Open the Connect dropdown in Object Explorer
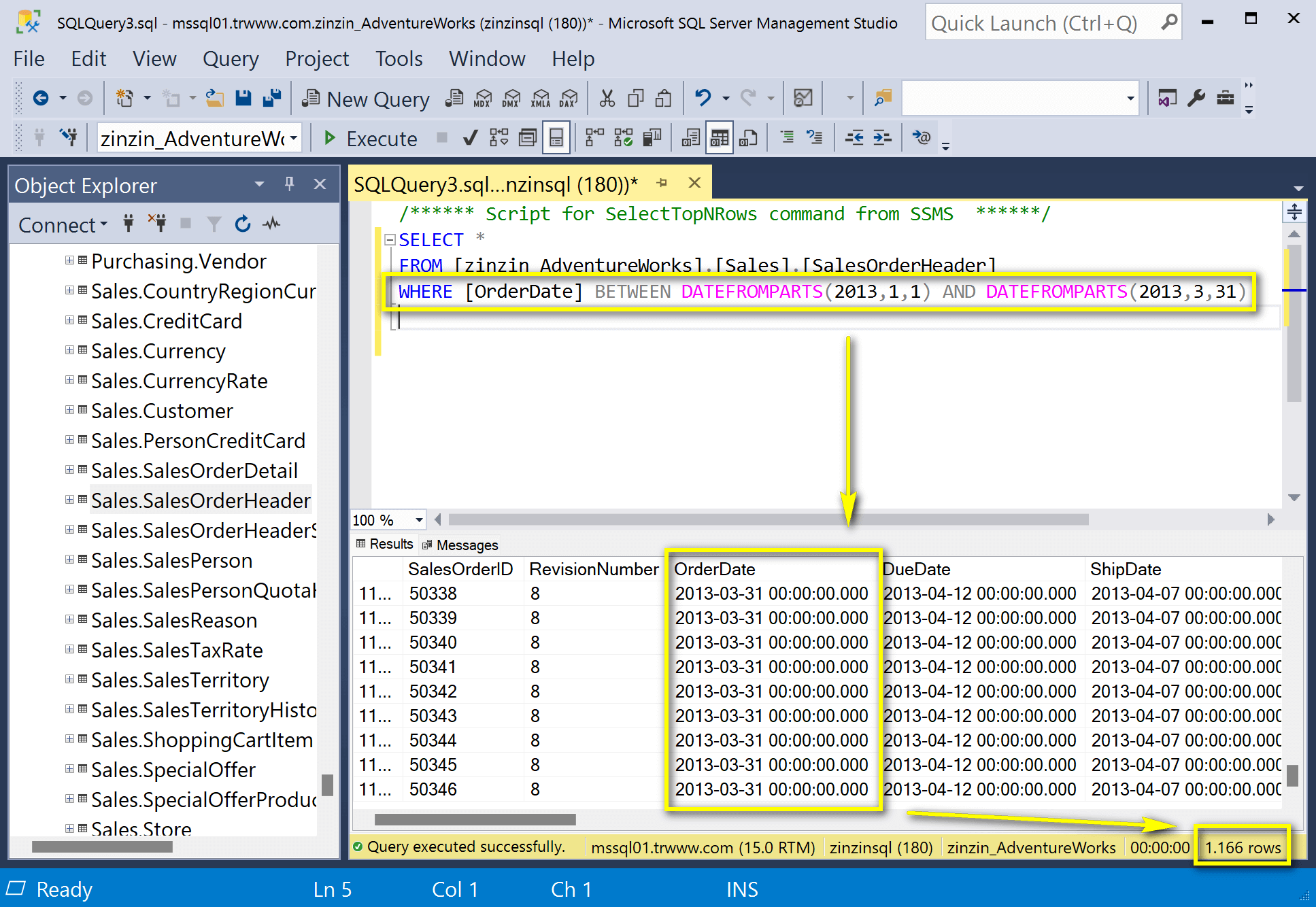 63,225
